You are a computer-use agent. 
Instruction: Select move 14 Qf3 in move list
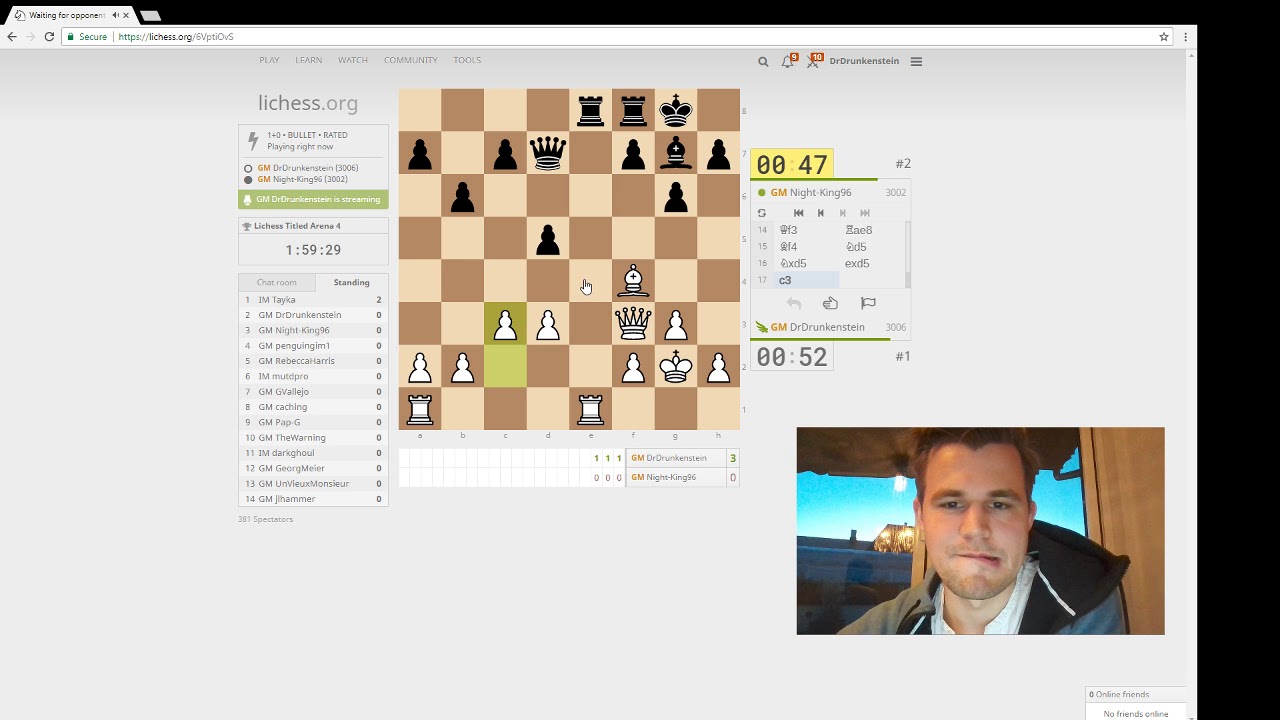point(806,230)
